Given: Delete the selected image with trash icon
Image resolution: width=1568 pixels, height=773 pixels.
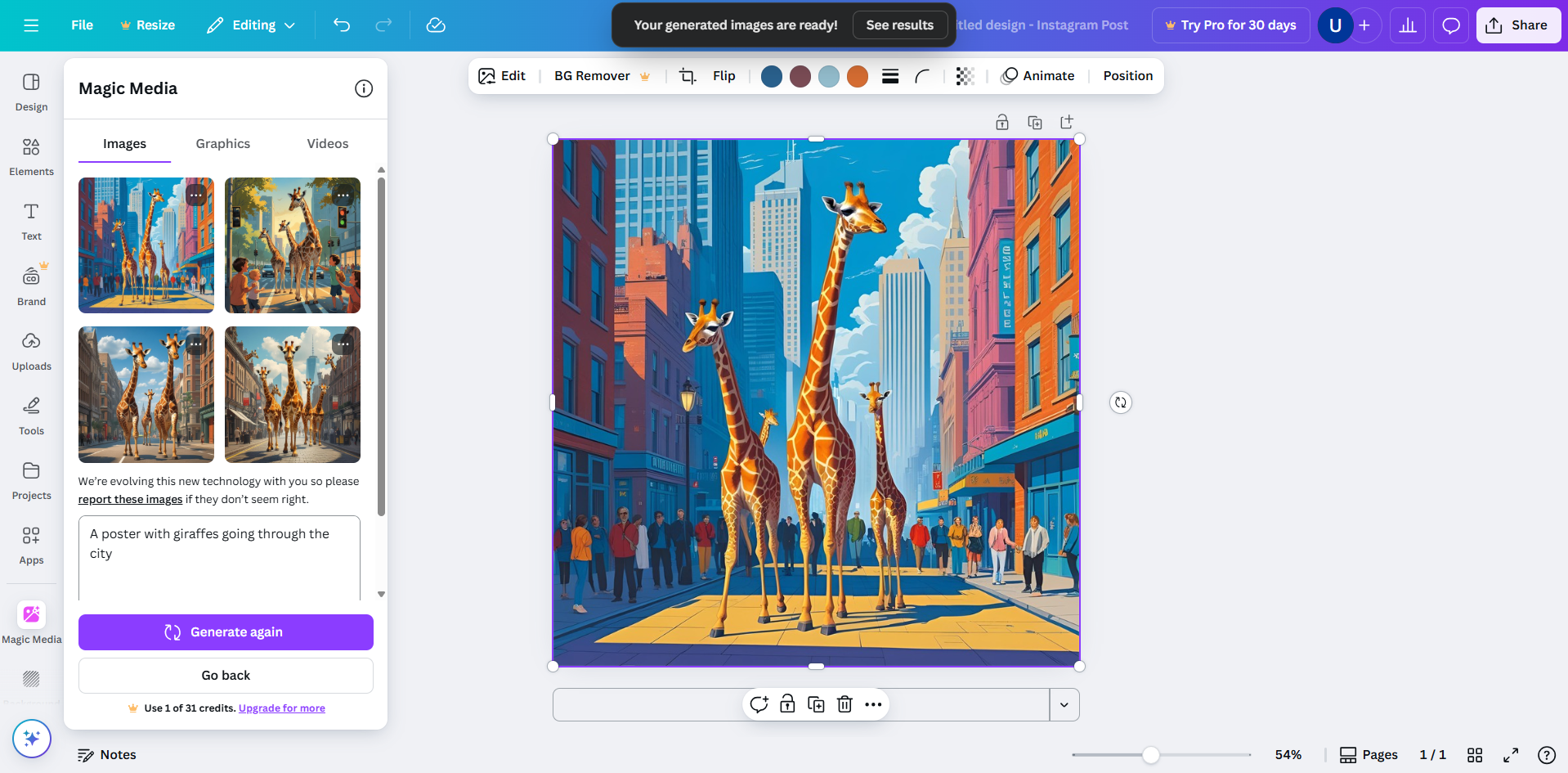Looking at the screenshot, I should tap(844, 704).
